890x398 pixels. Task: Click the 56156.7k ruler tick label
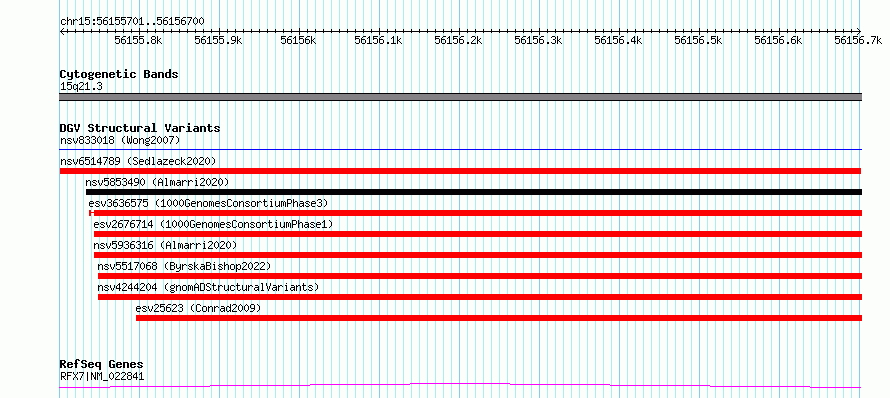858,40
